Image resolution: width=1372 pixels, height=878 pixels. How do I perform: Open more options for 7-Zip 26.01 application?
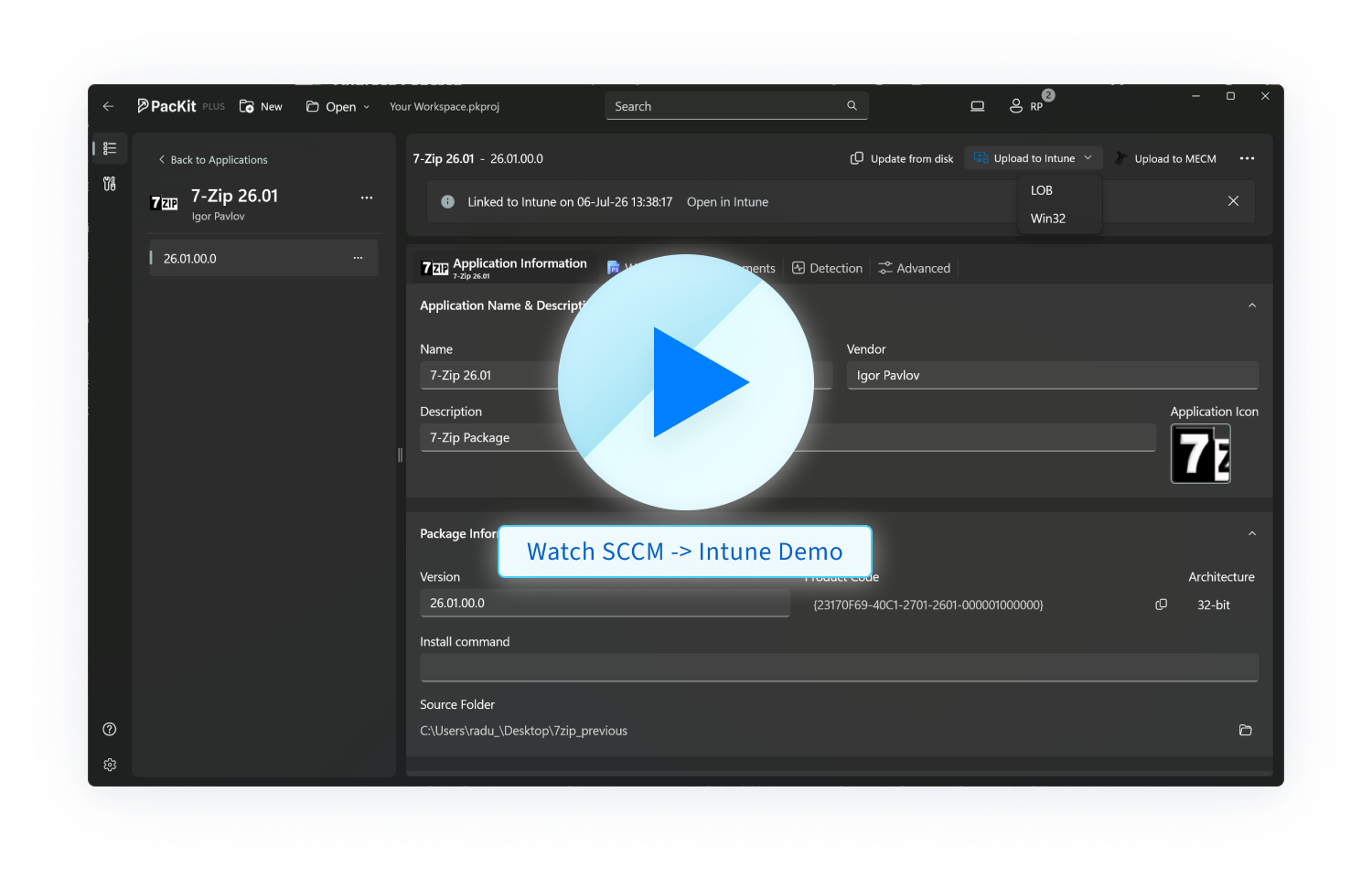(367, 198)
